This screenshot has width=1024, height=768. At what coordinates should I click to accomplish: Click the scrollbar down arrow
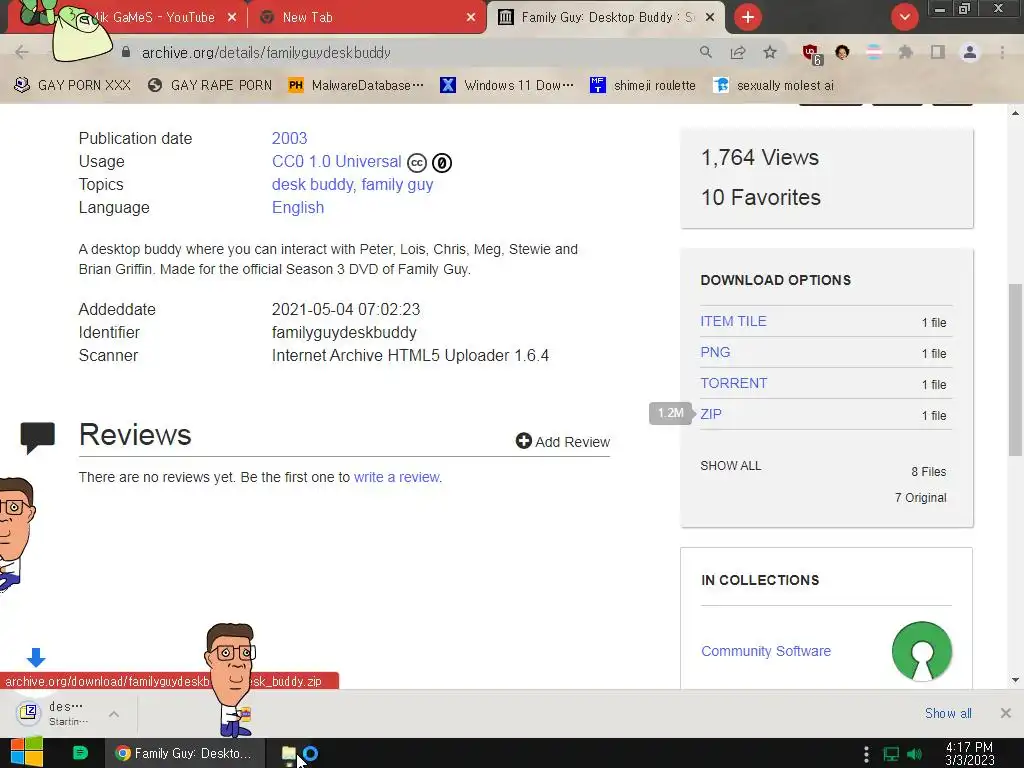1015,680
